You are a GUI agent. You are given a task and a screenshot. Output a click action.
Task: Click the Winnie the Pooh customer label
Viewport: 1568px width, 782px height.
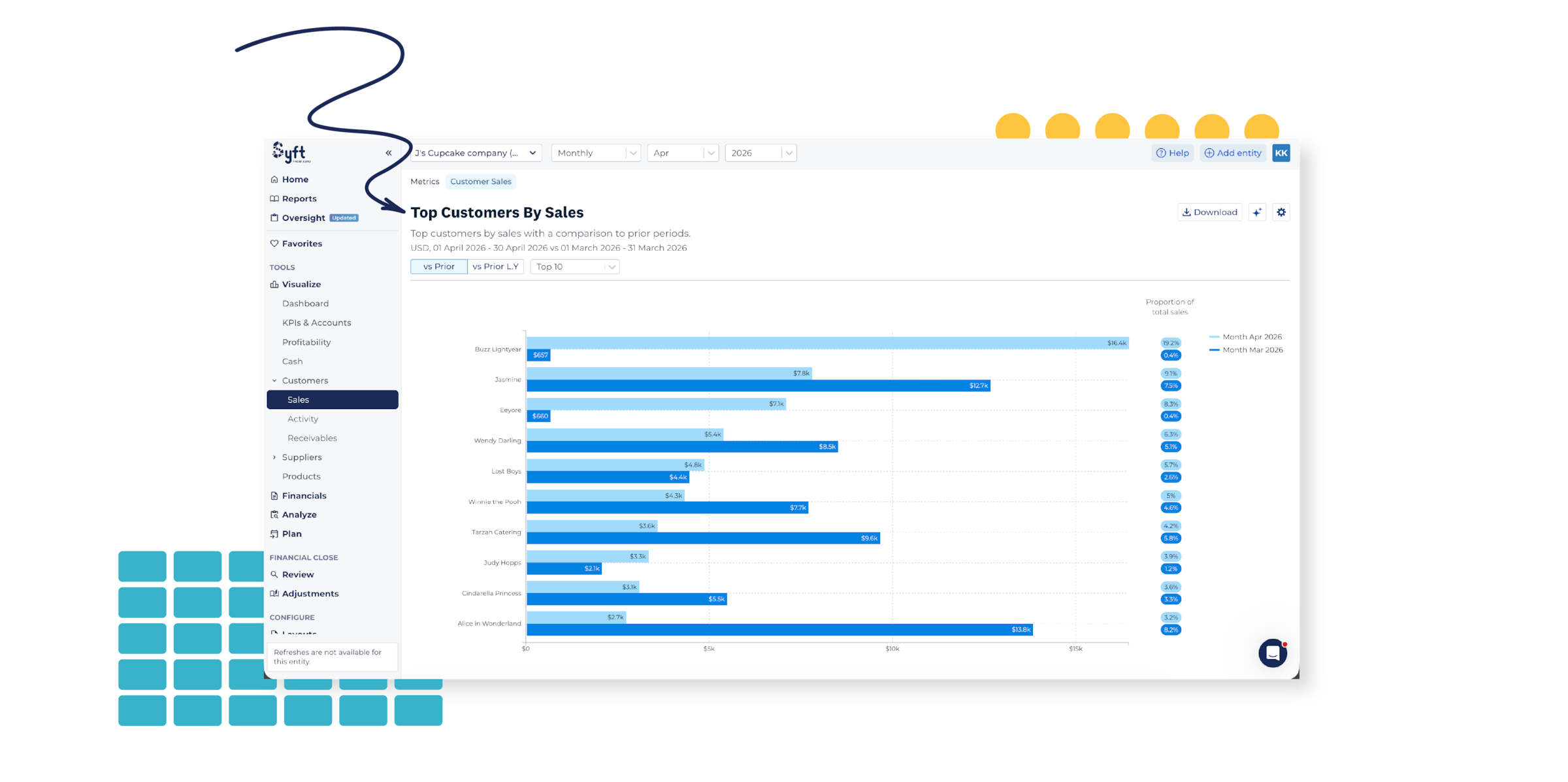coord(495,502)
